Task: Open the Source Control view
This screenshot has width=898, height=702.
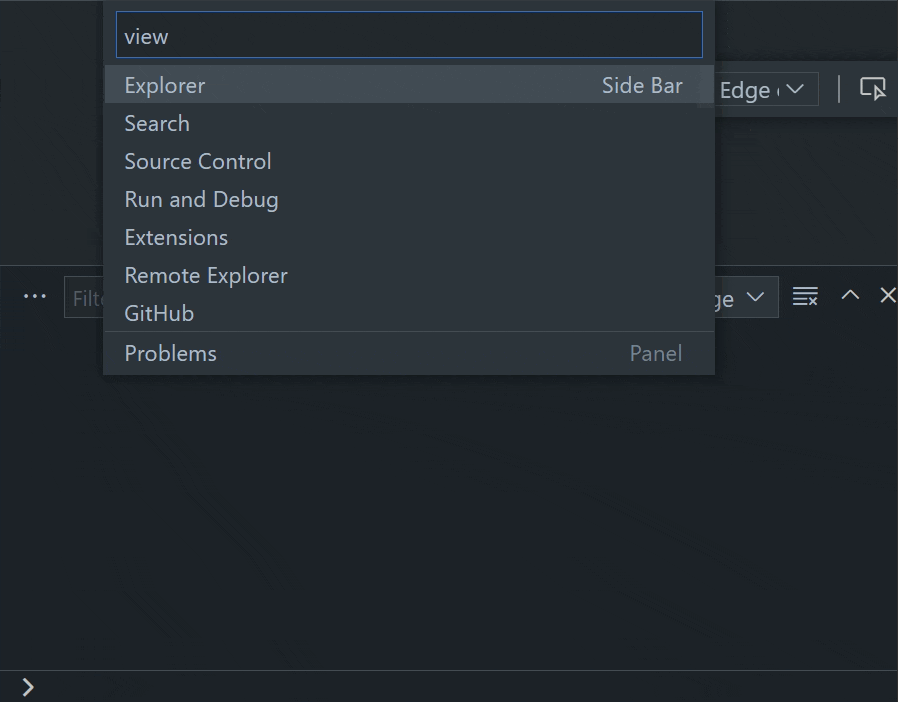Action: pos(409,161)
